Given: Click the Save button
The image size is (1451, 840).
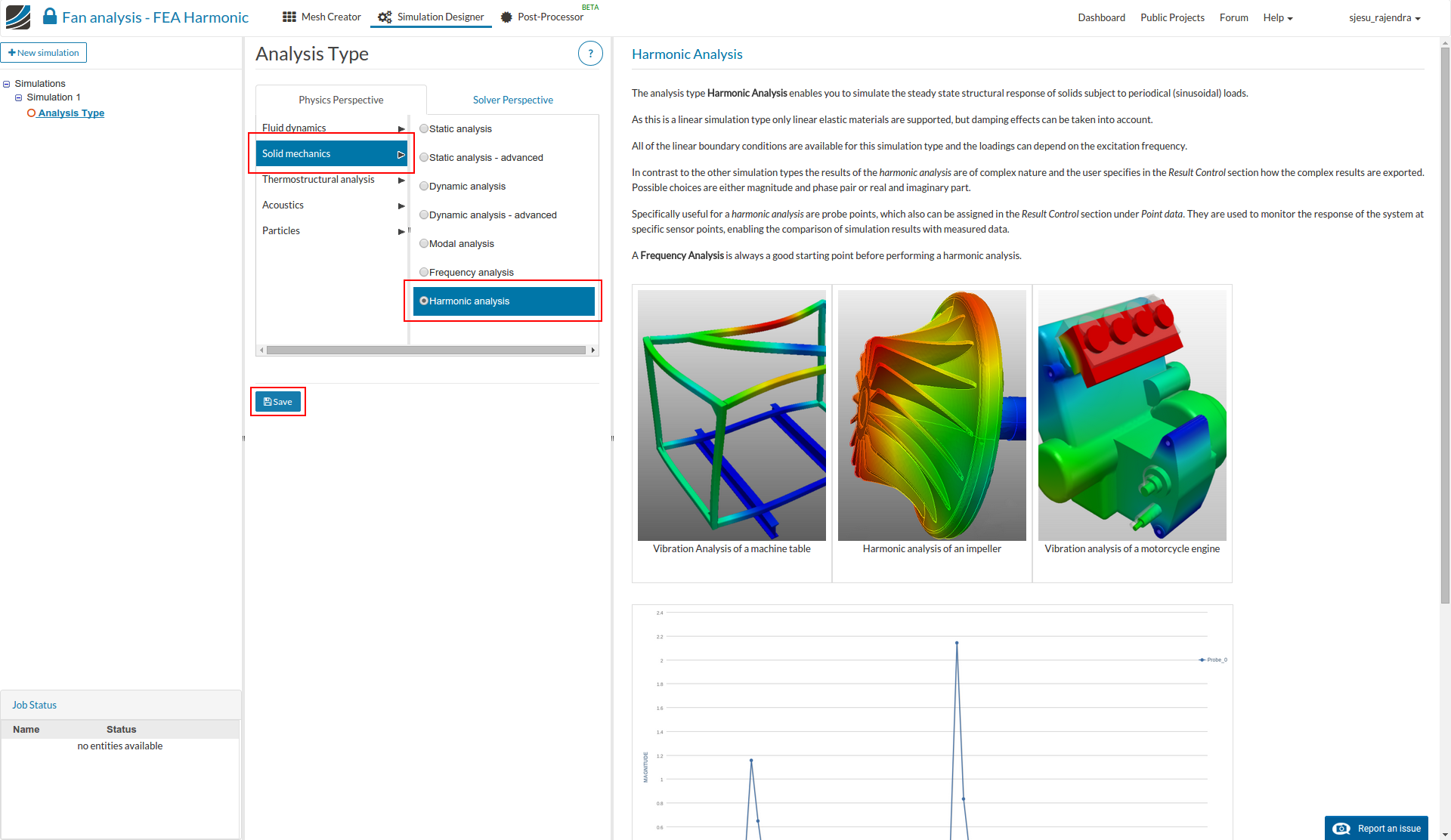Looking at the screenshot, I should 278,402.
